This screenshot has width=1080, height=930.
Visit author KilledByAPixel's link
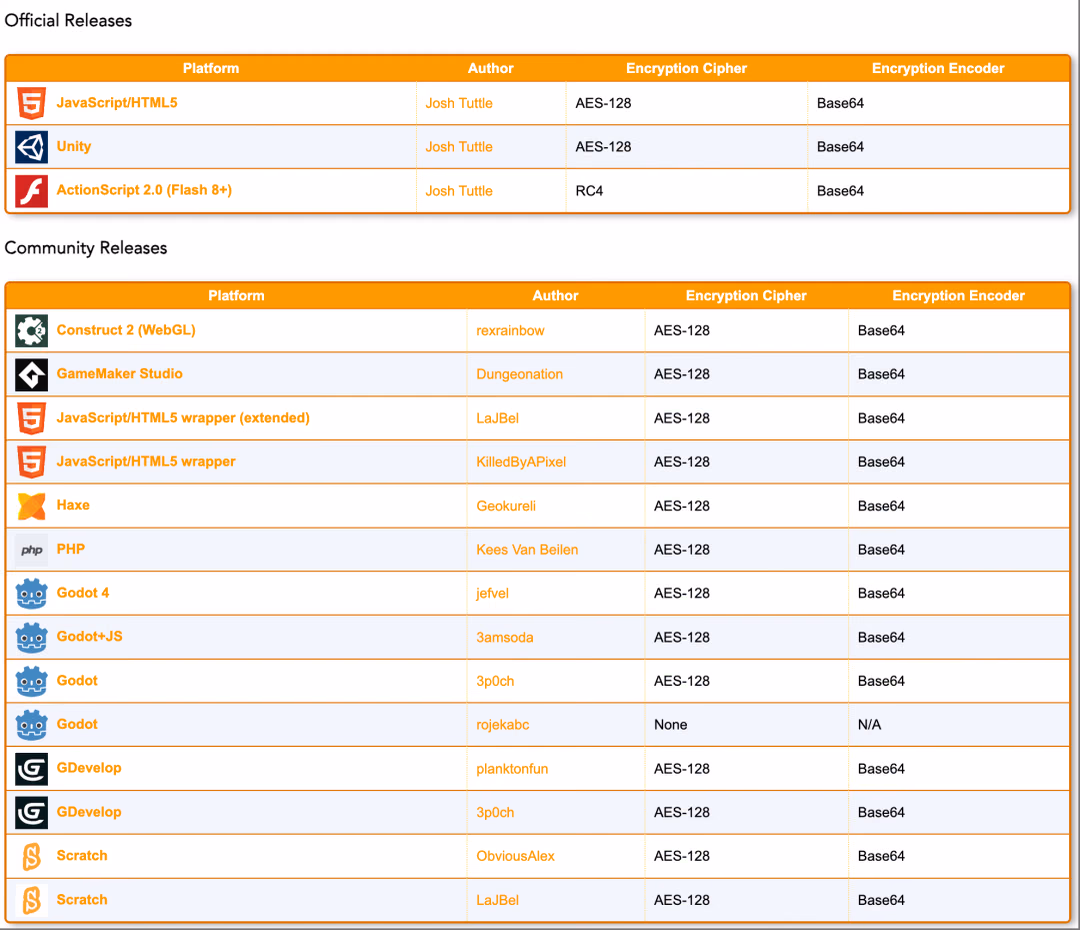(x=521, y=462)
